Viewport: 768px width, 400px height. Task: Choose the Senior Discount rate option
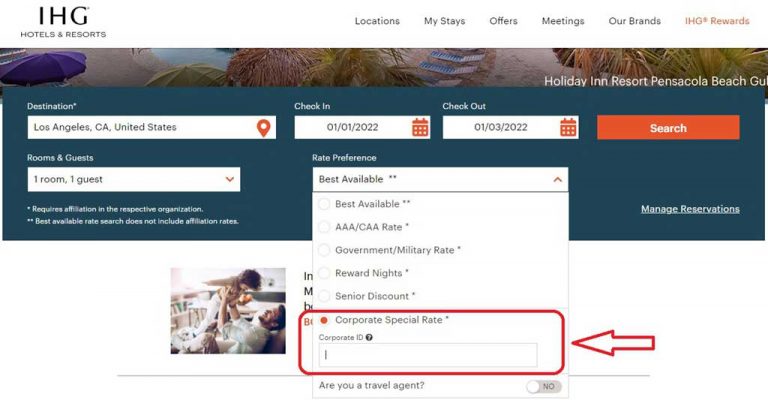pyautogui.click(x=324, y=296)
